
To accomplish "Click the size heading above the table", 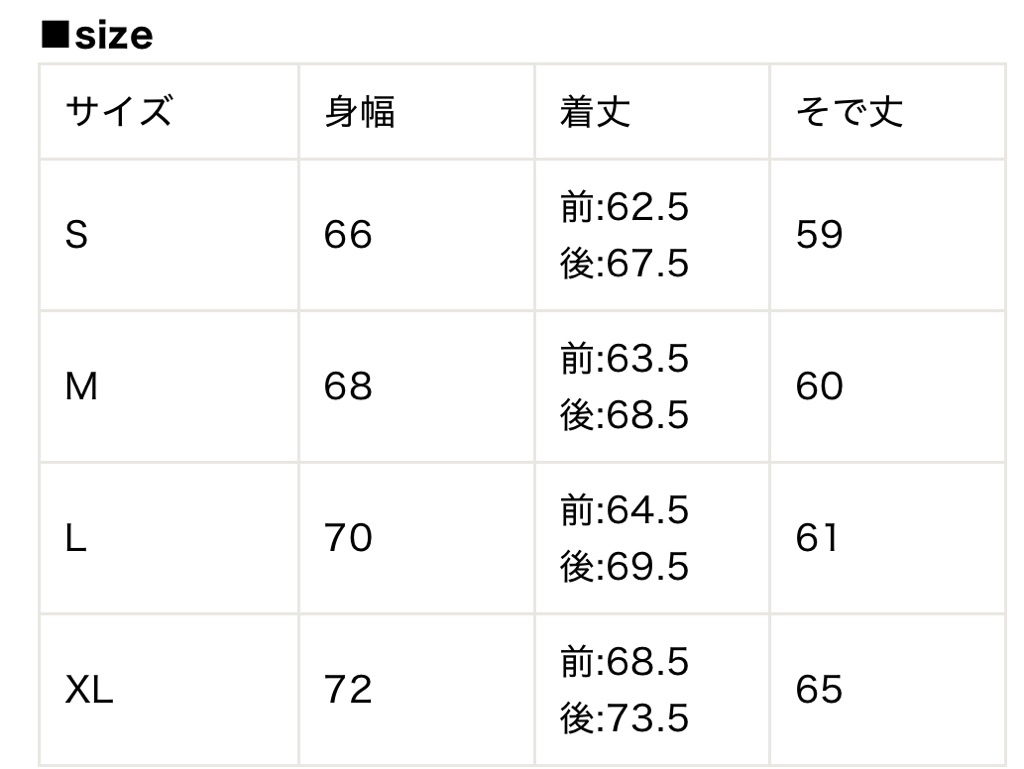I will click(97, 36).
